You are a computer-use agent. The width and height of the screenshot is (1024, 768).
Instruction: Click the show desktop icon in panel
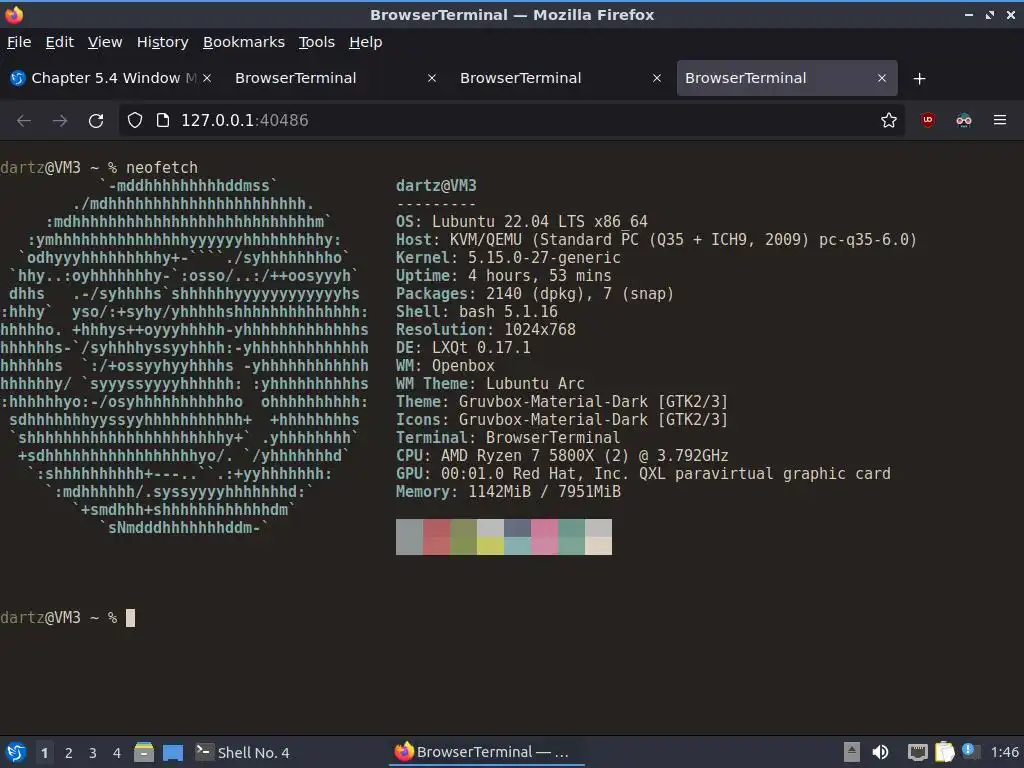(x=173, y=752)
